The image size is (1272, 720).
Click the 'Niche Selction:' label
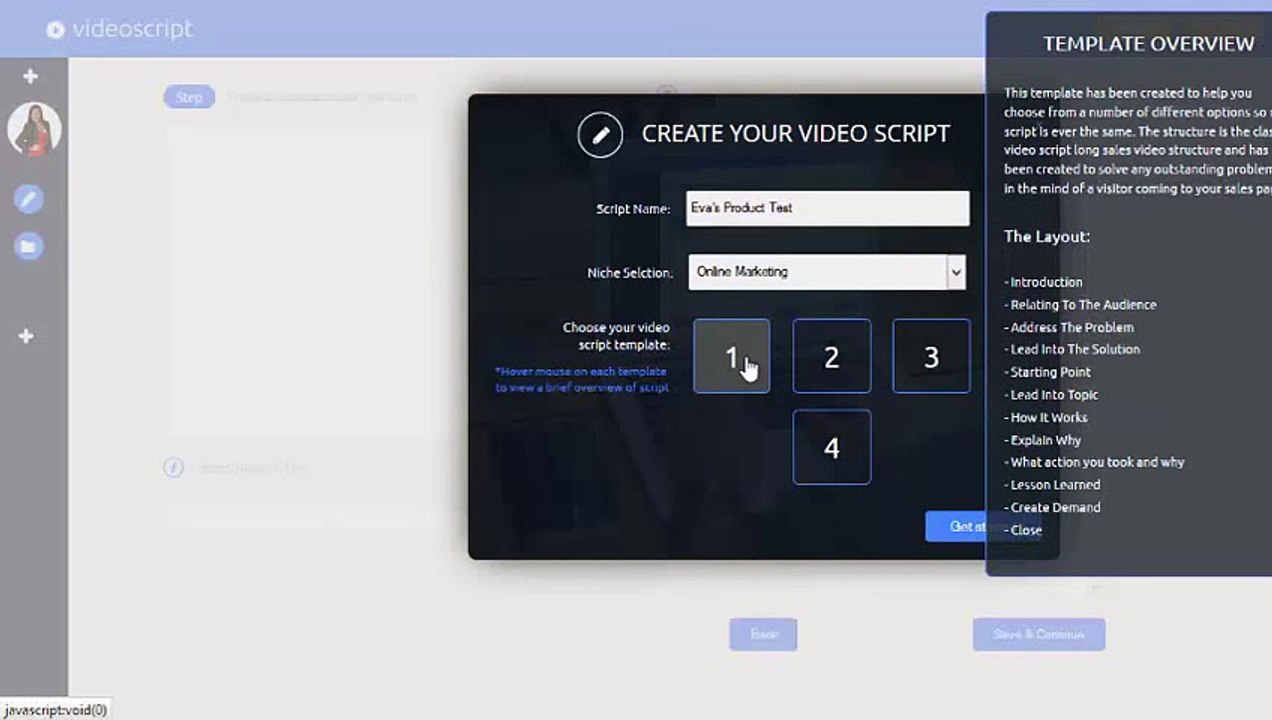click(630, 272)
